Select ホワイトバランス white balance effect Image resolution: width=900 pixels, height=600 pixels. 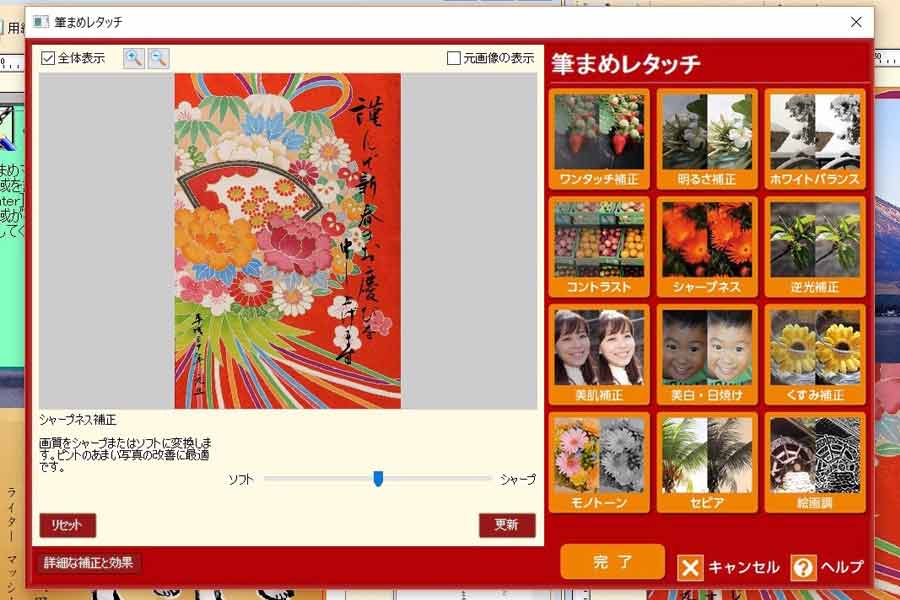pos(814,138)
